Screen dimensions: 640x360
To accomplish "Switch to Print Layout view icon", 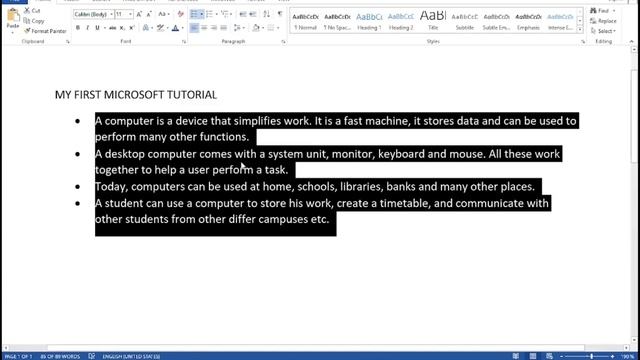I will [533, 356].
